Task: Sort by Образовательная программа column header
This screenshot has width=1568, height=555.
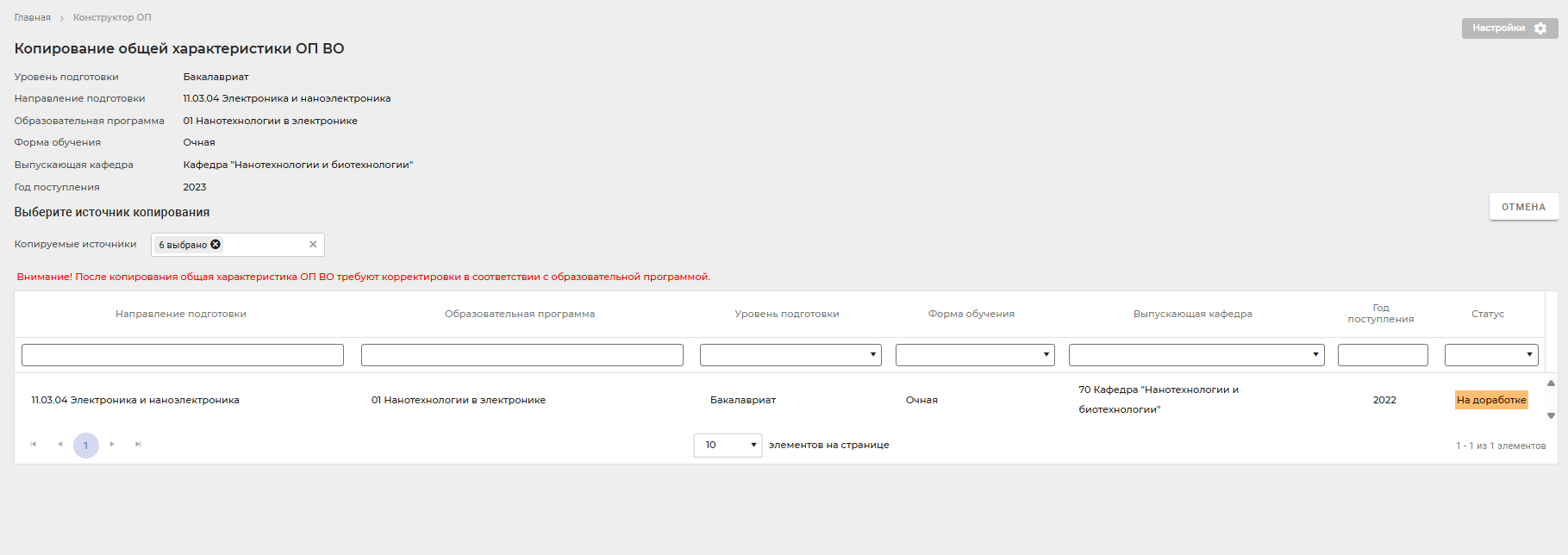Action: coord(520,314)
